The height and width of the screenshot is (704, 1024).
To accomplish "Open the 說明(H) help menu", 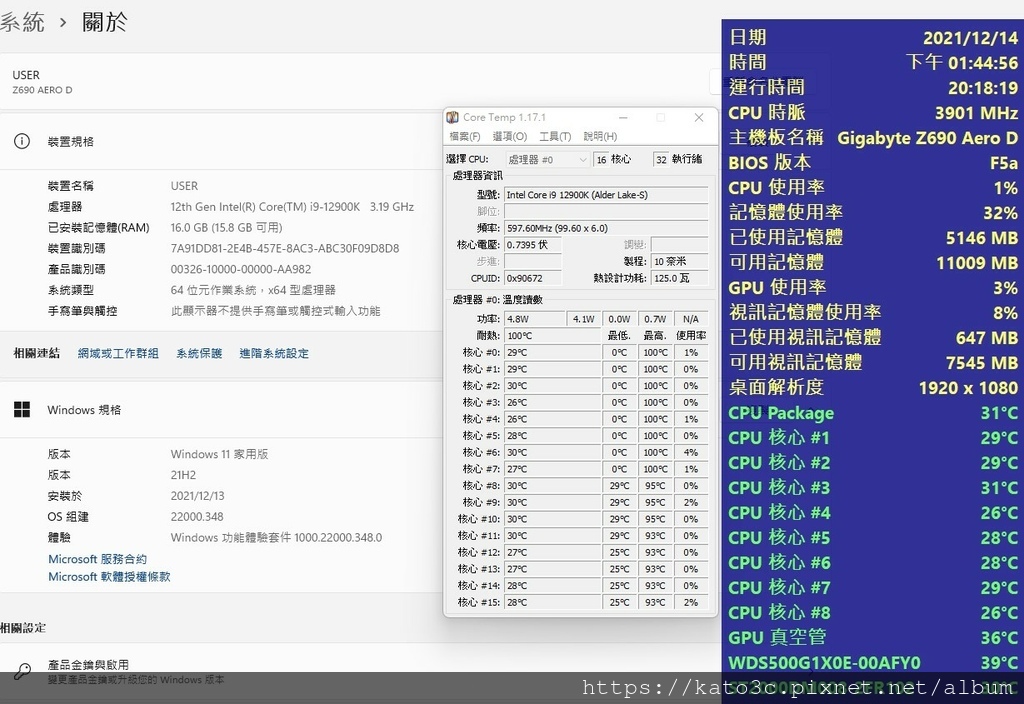I will [x=600, y=136].
